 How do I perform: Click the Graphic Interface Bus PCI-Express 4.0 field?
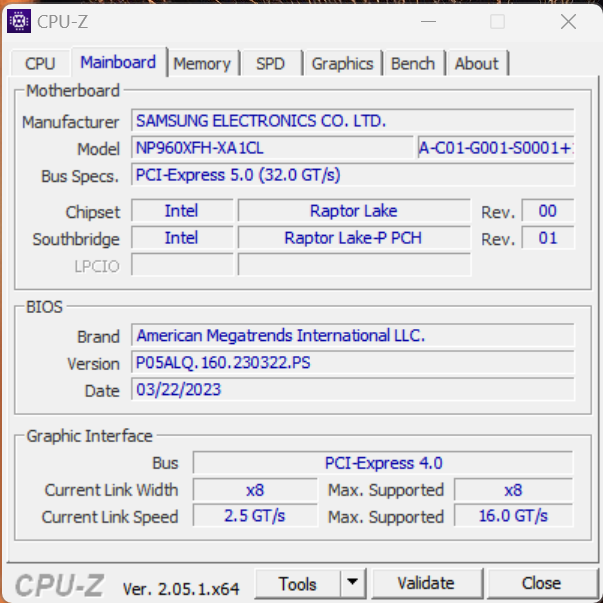pyautogui.click(x=383, y=463)
